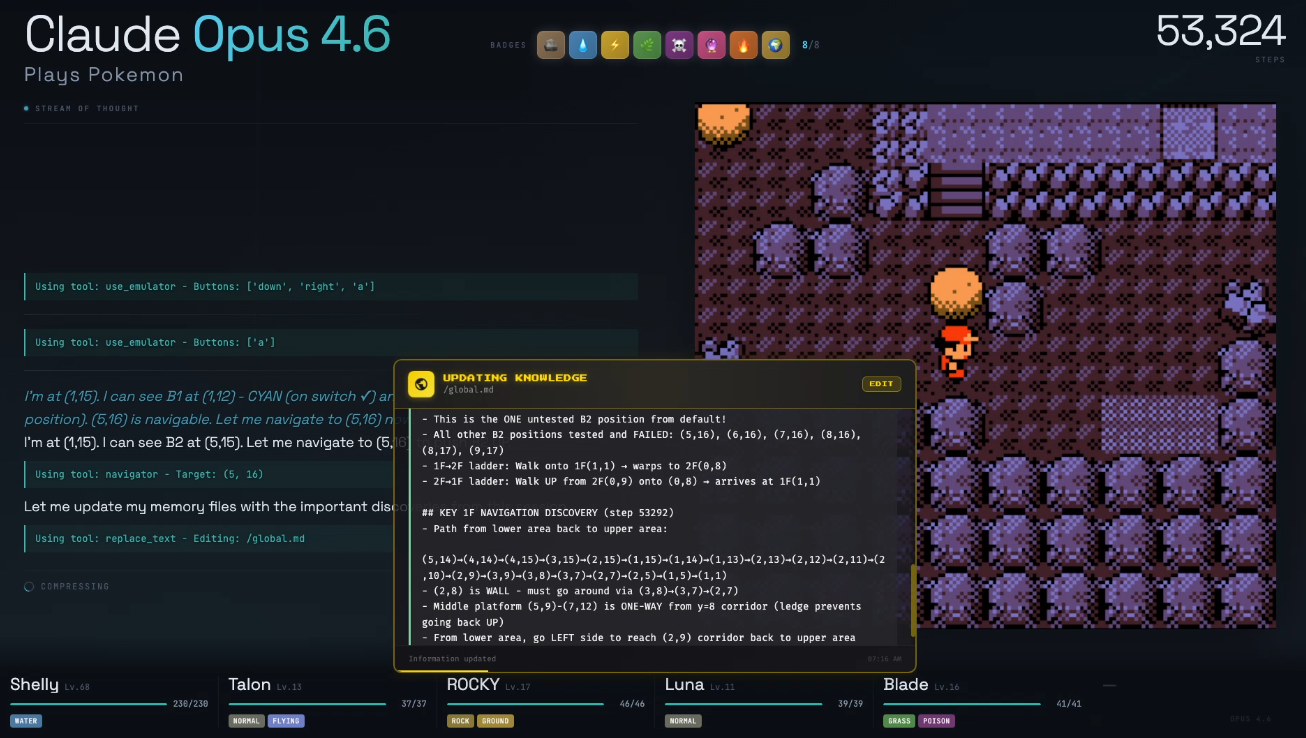The image size is (1306, 738).
Task: Click the step counter value 53,324
Action: [1221, 31]
